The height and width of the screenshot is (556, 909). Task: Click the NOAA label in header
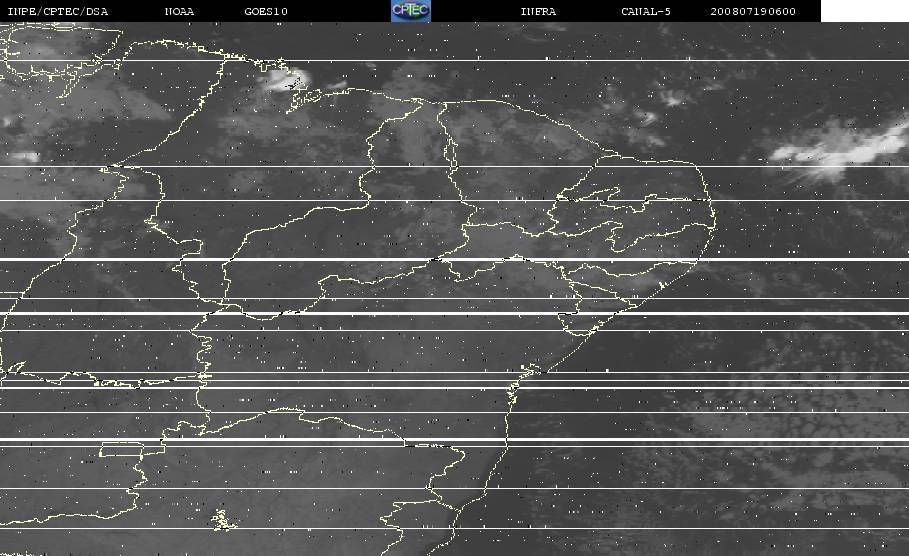179,11
